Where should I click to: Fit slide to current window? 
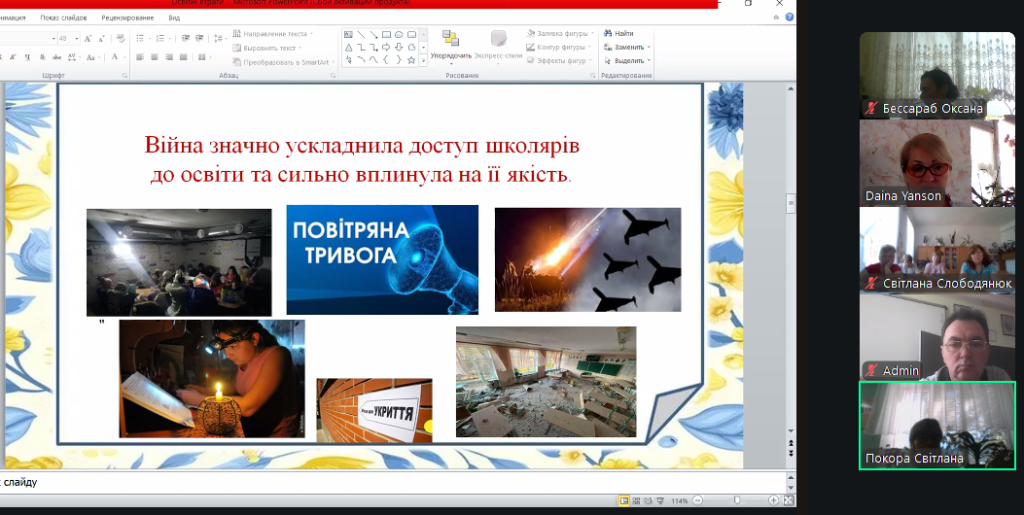tap(788, 500)
